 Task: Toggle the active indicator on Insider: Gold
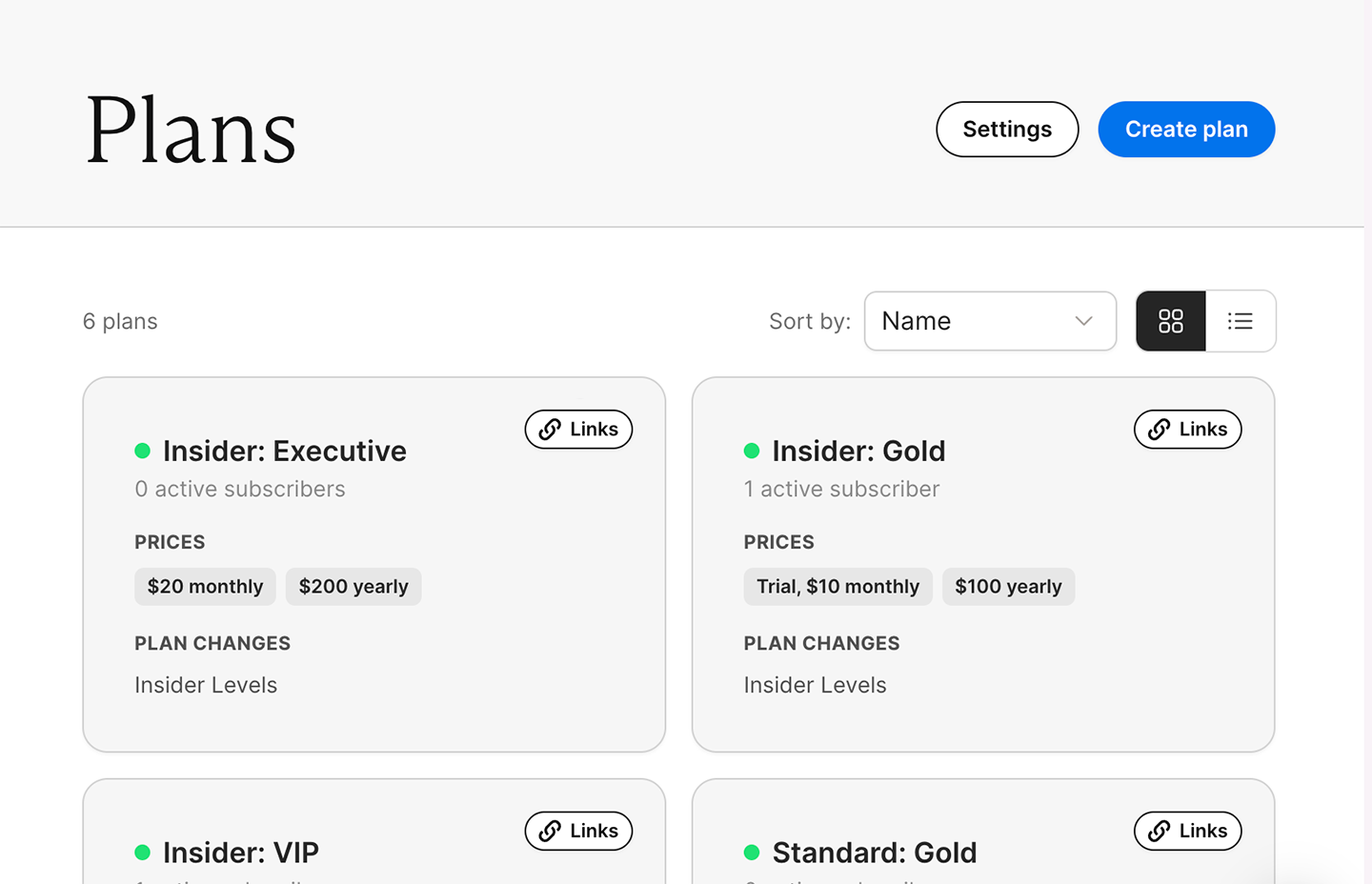pyautogui.click(x=753, y=450)
